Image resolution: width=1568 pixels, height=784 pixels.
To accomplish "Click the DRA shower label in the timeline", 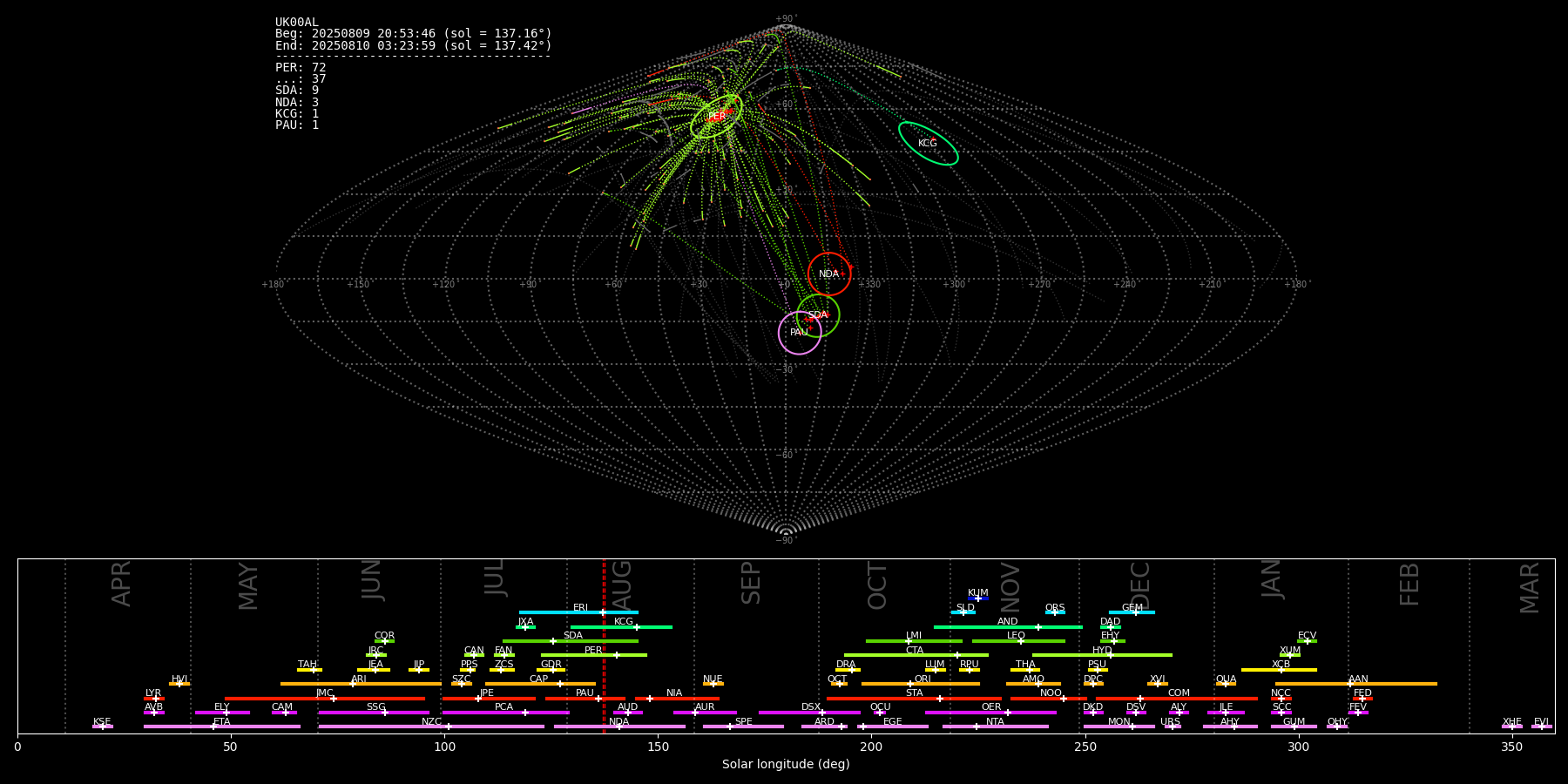I will click(846, 665).
